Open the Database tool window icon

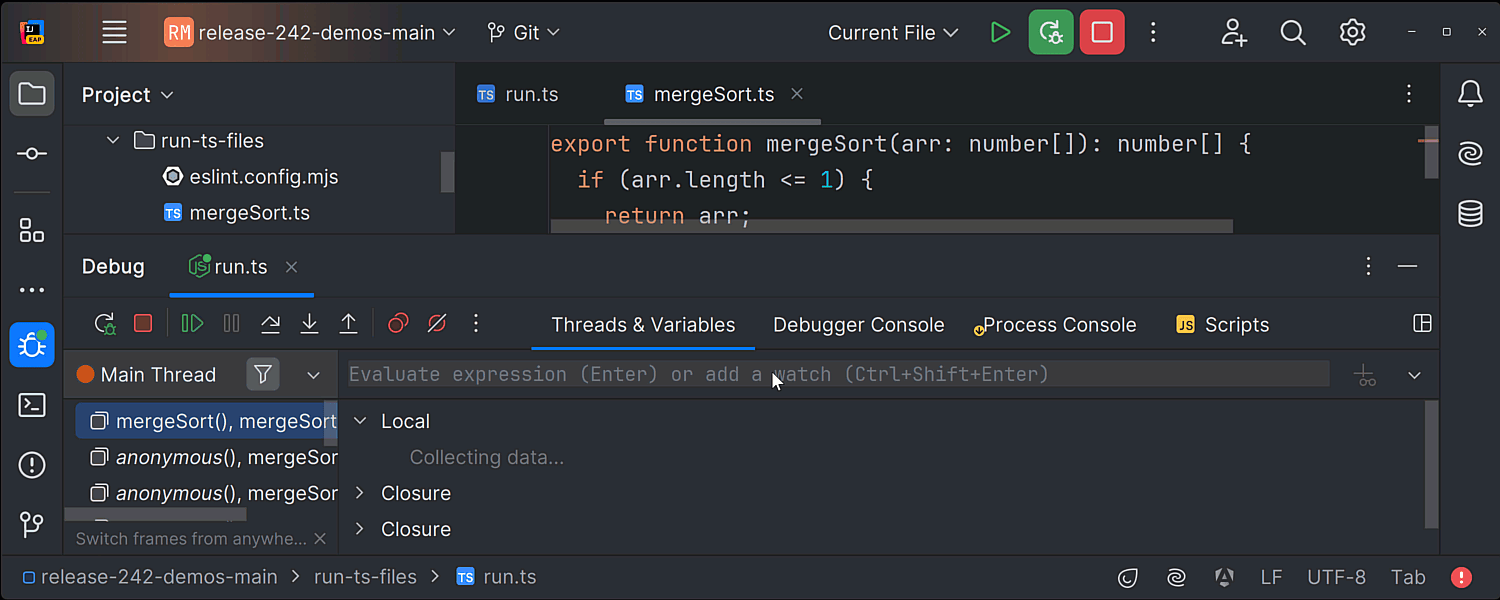point(1470,213)
